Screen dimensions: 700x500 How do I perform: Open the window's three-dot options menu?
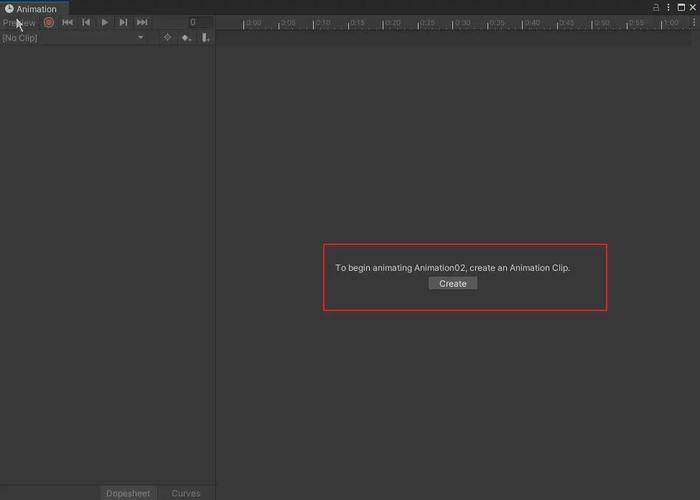point(668,7)
